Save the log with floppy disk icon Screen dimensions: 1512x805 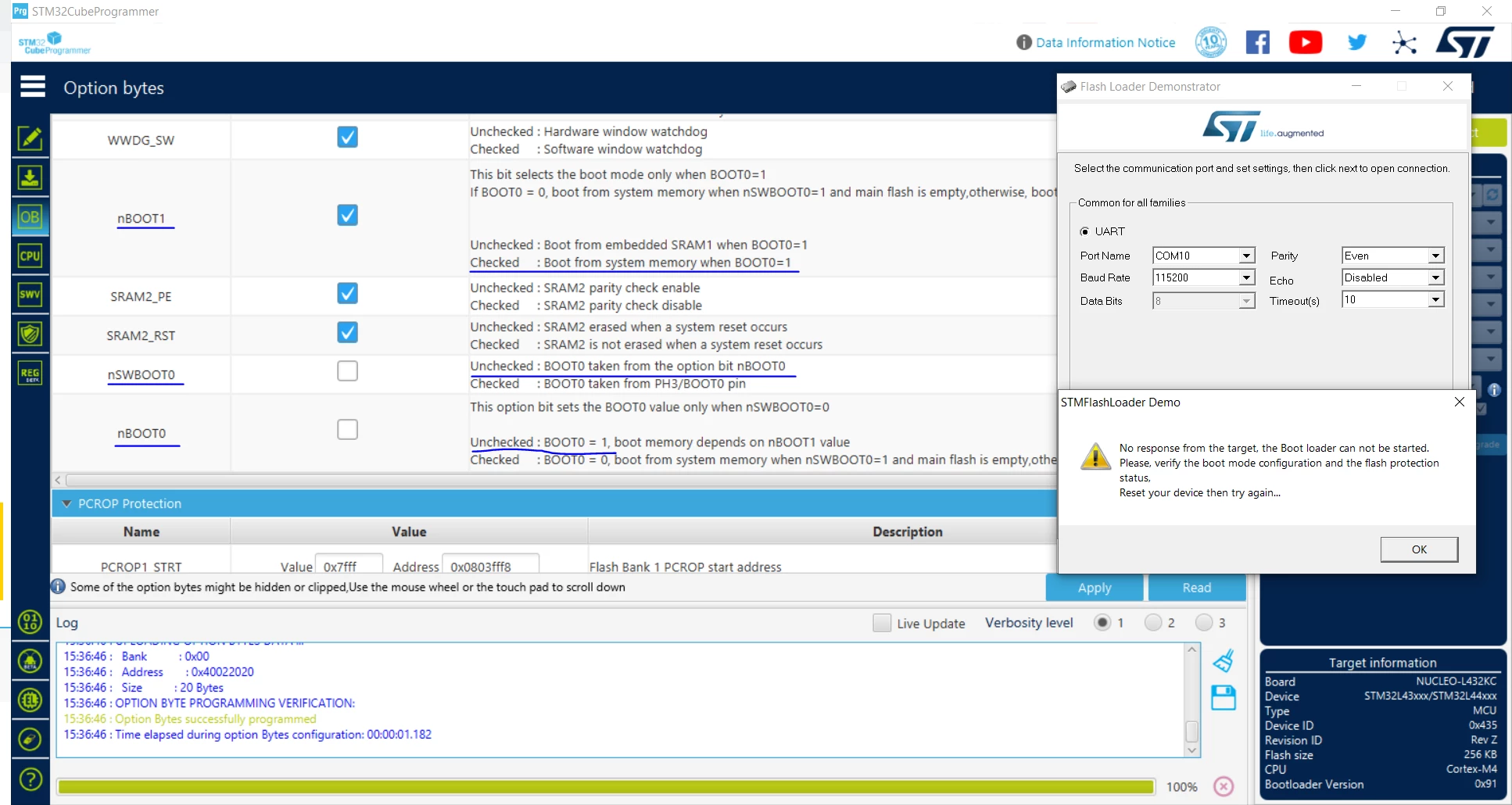point(1224,697)
